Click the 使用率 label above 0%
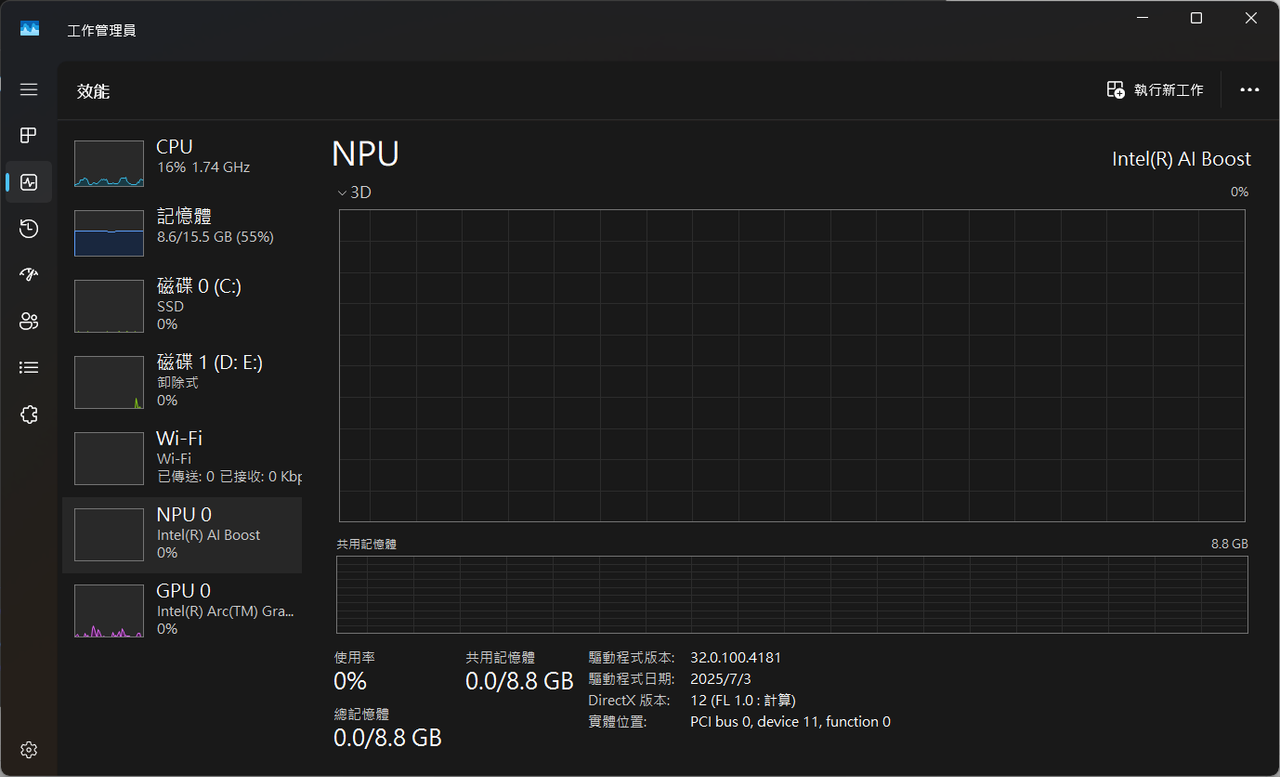This screenshot has width=1280, height=777. [355, 658]
